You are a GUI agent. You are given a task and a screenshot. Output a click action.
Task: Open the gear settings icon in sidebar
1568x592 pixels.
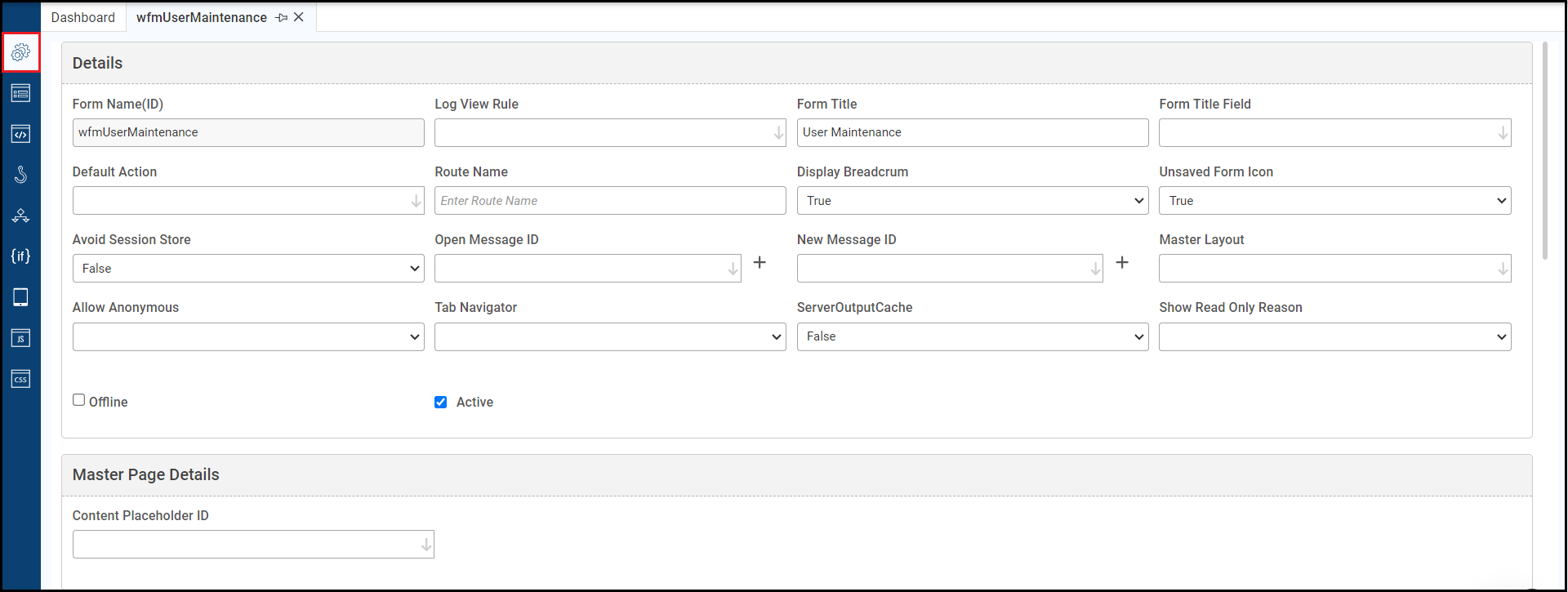[x=20, y=52]
